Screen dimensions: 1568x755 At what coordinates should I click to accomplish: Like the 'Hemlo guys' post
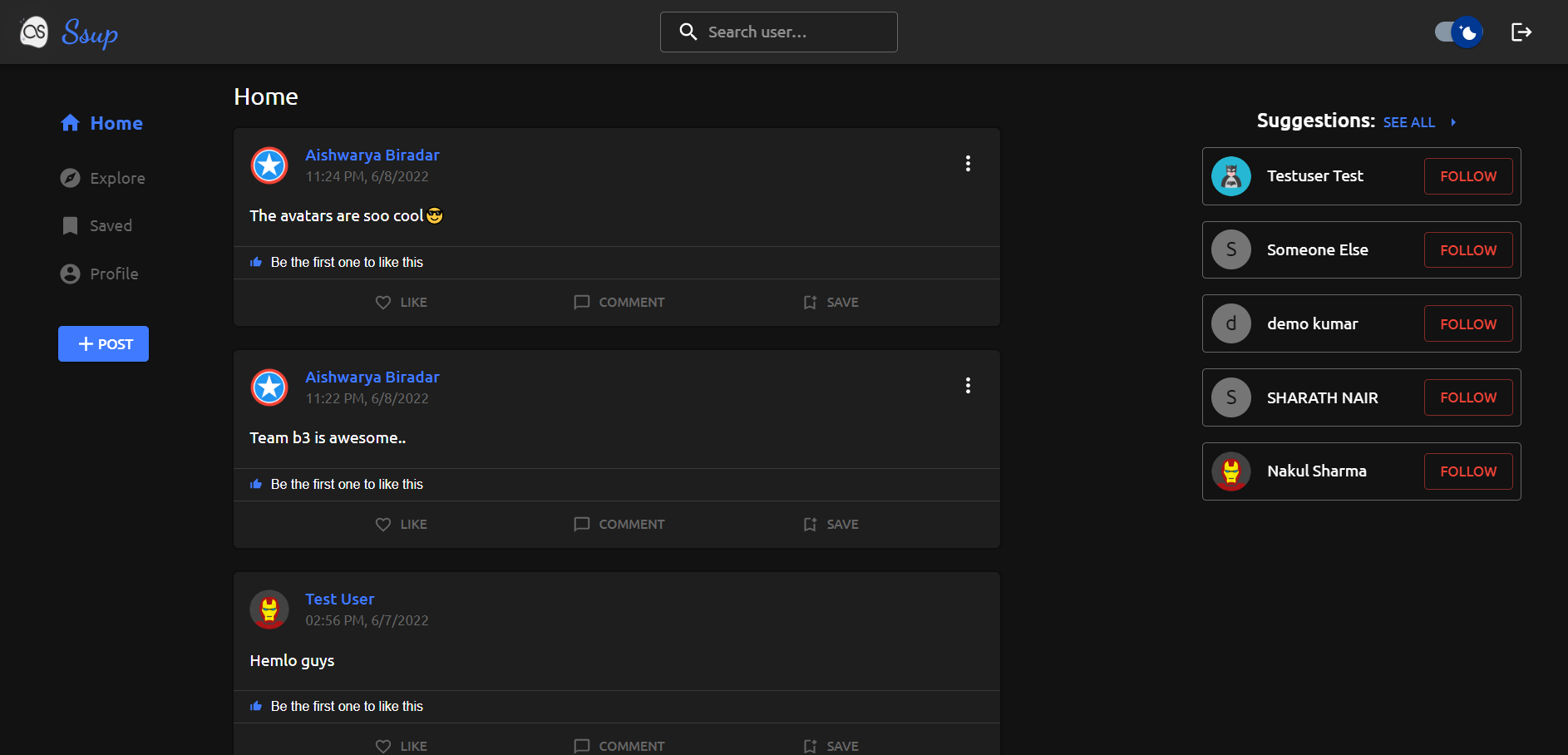(x=401, y=745)
